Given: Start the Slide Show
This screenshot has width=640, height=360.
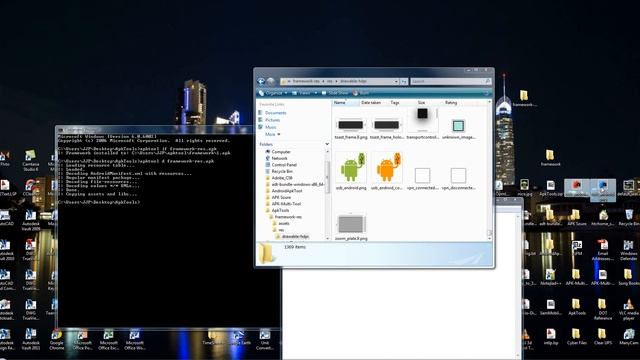Looking at the screenshot, I should coord(335,93).
